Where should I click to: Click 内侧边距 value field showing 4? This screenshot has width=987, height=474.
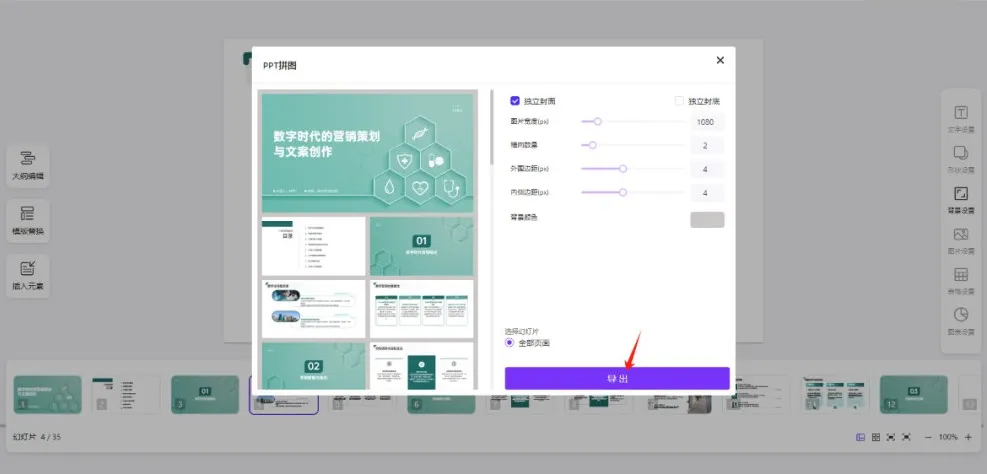[x=708, y=193]
